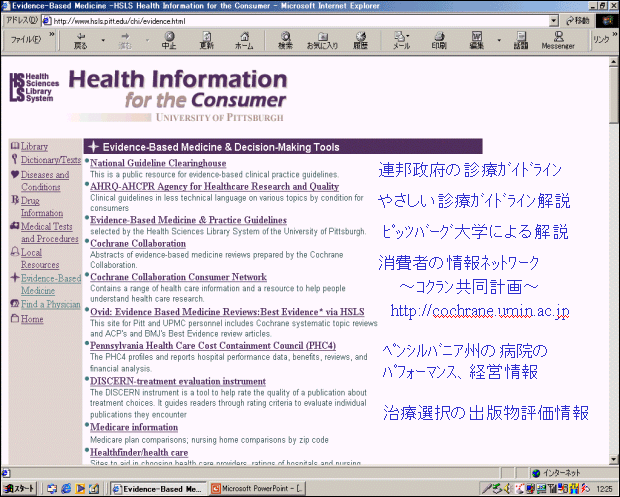620x497 pixels.
Task: Go to Home (ホーム) toolbar icon
Action: click(x=243, y=40)
